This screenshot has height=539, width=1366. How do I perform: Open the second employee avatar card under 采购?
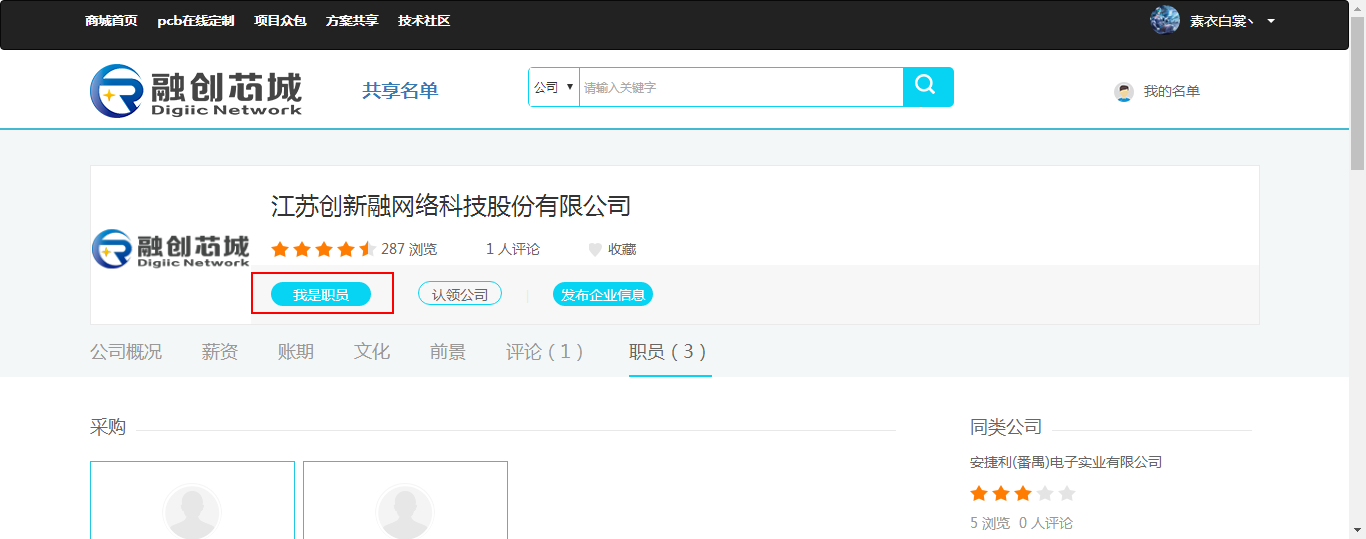(x=405, y=500)
